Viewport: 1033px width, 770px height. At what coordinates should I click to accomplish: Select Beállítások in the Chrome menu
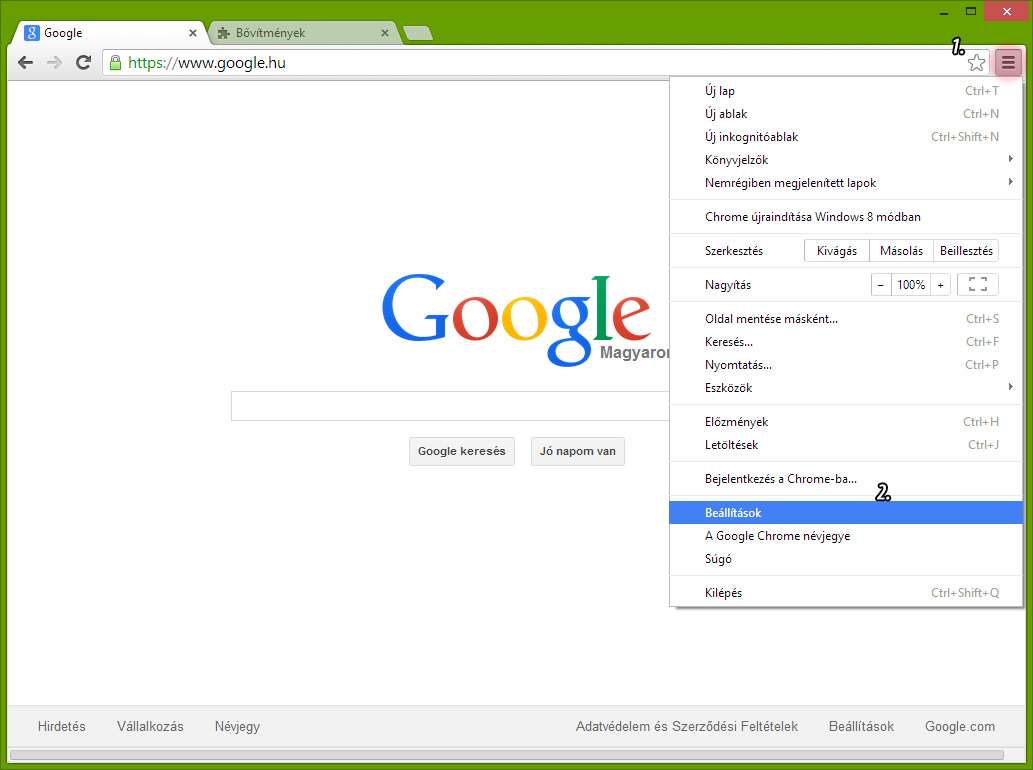pyautogui.click(x=733, y=513)
